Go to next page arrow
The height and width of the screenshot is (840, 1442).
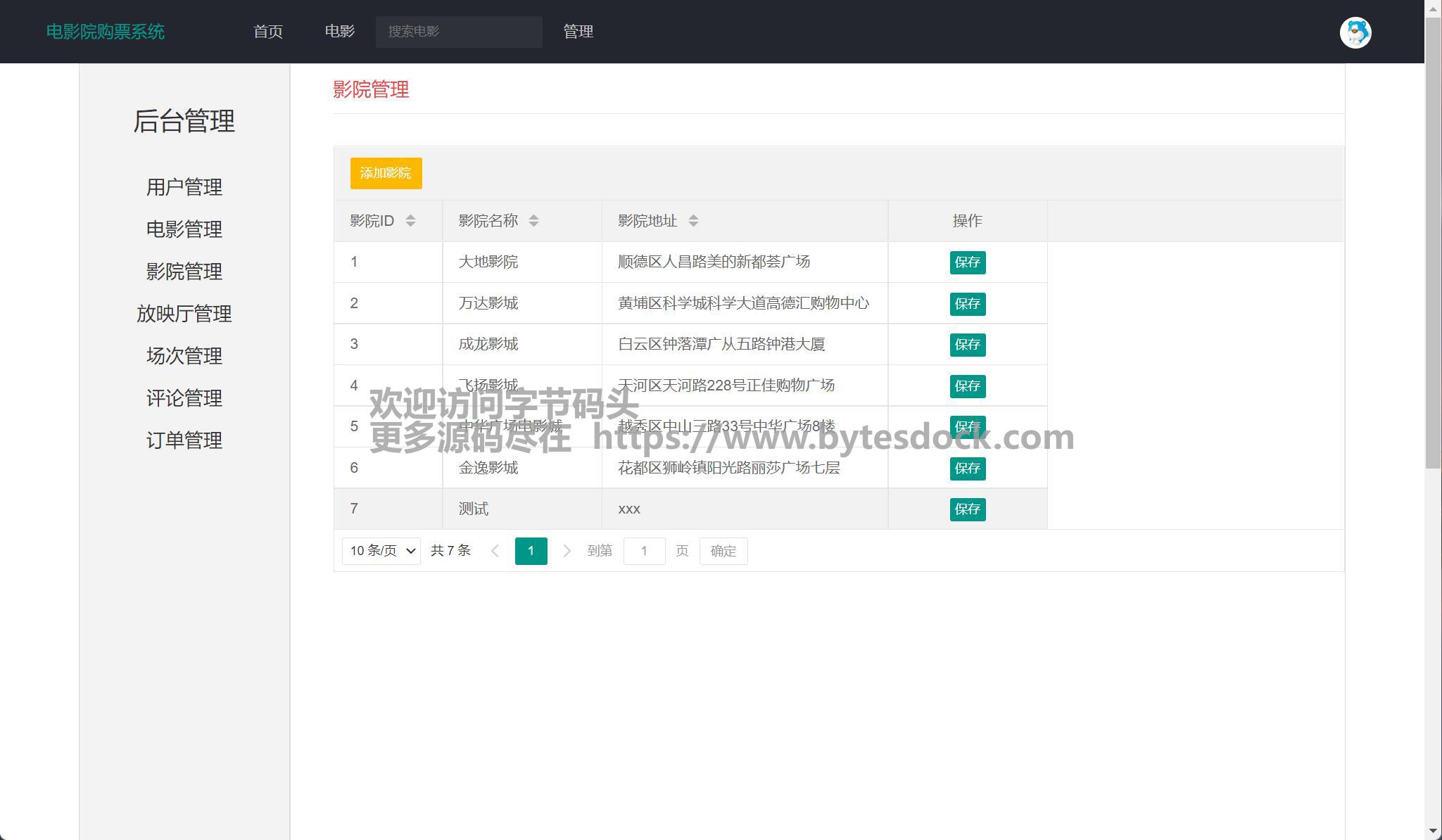coord(567,551)
